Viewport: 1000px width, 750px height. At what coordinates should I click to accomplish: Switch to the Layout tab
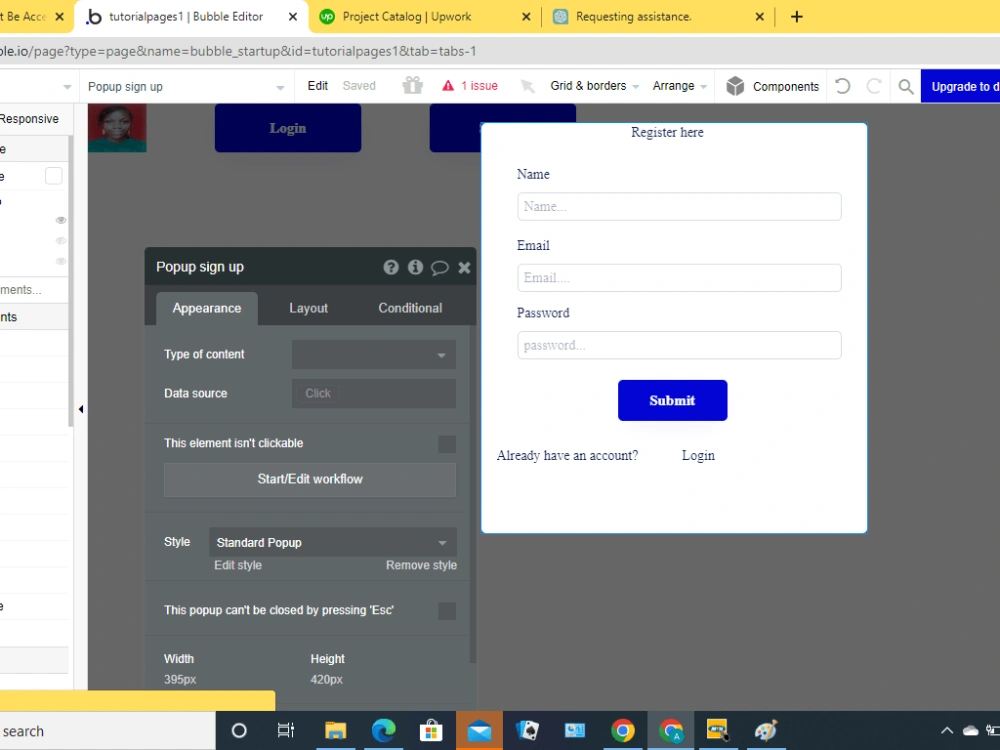click(x=308, y=308)
